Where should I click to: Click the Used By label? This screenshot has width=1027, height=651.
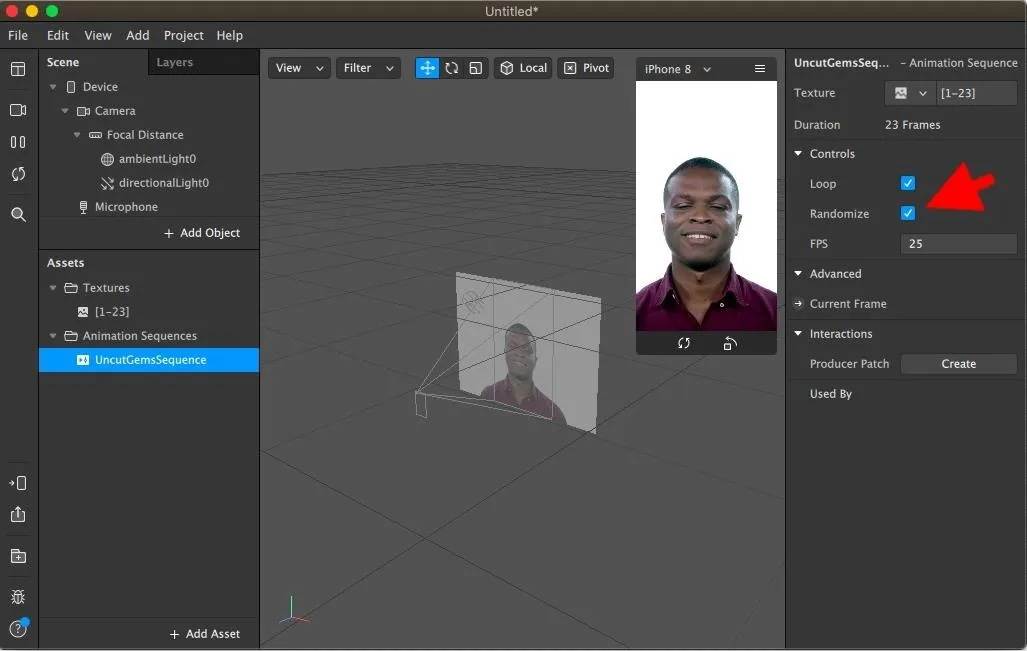pyautogui.click(x=831, y=394)
